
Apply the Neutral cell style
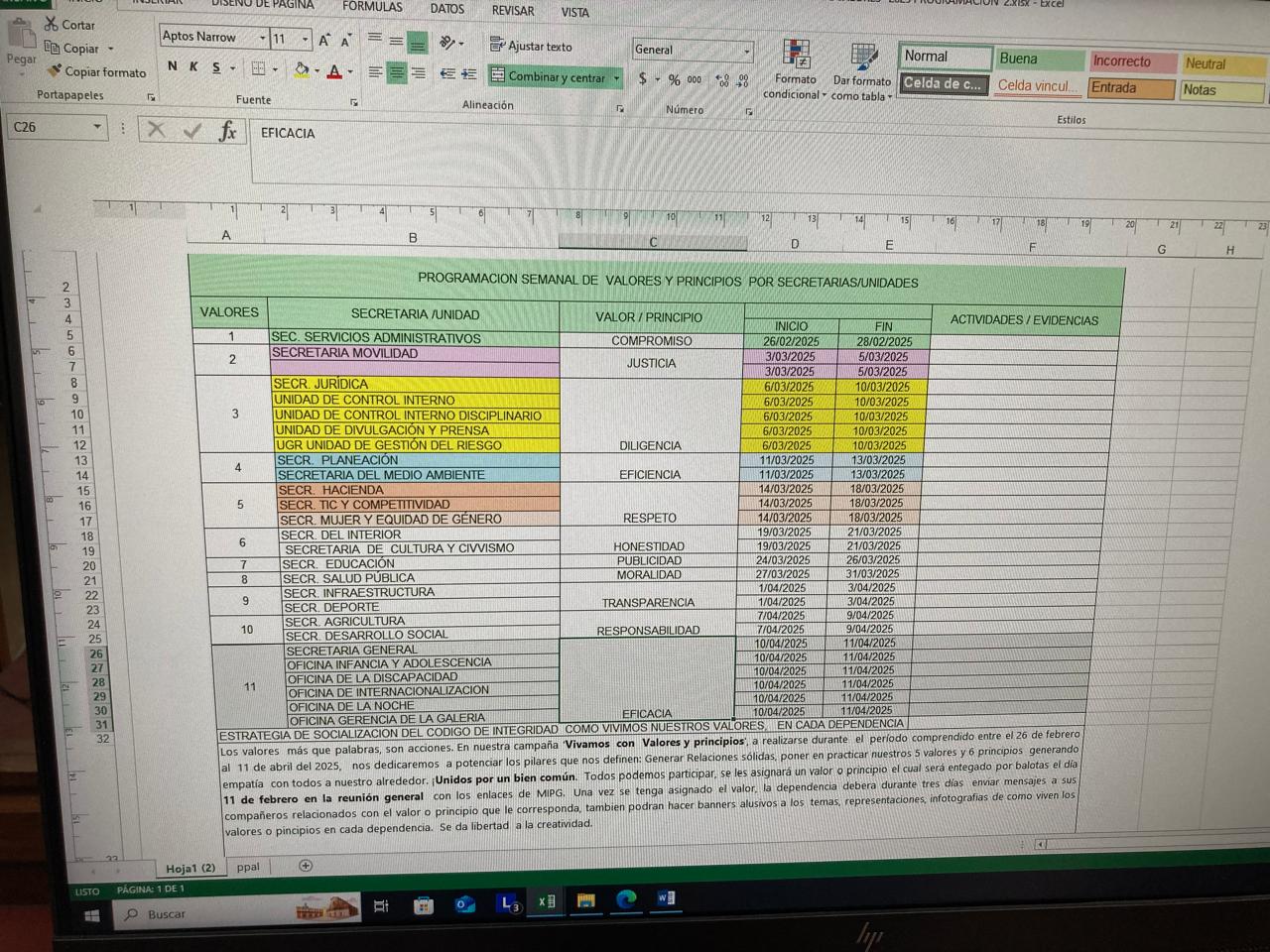[1223, 64]
